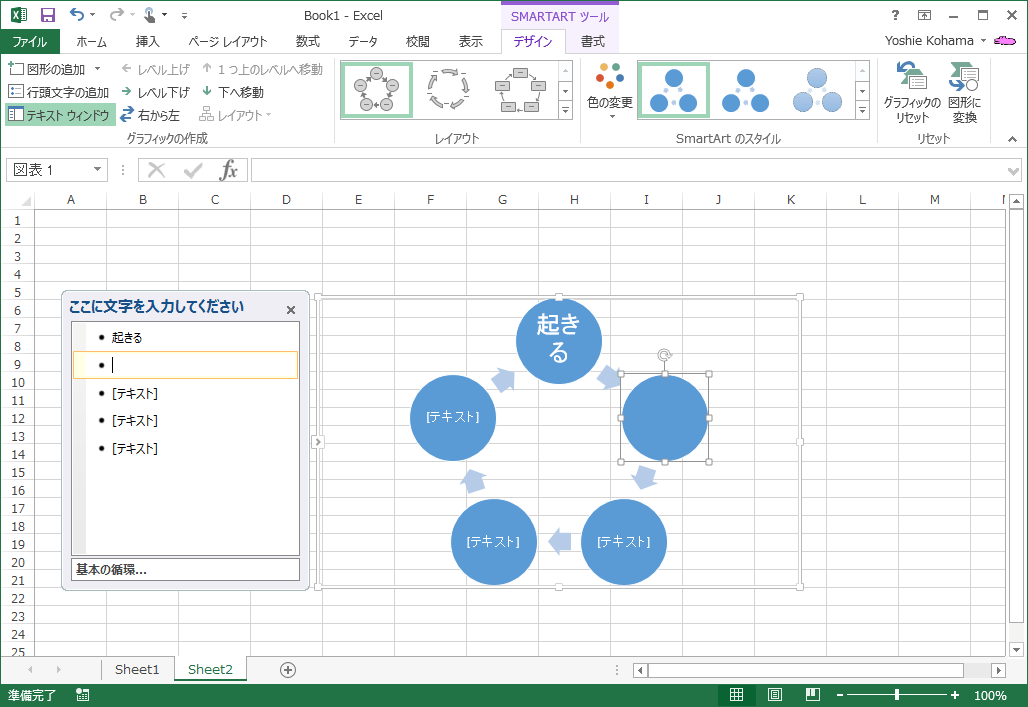Select the block cycle layout thumbnail
The image size is (1028, 707).
point(521,91)
